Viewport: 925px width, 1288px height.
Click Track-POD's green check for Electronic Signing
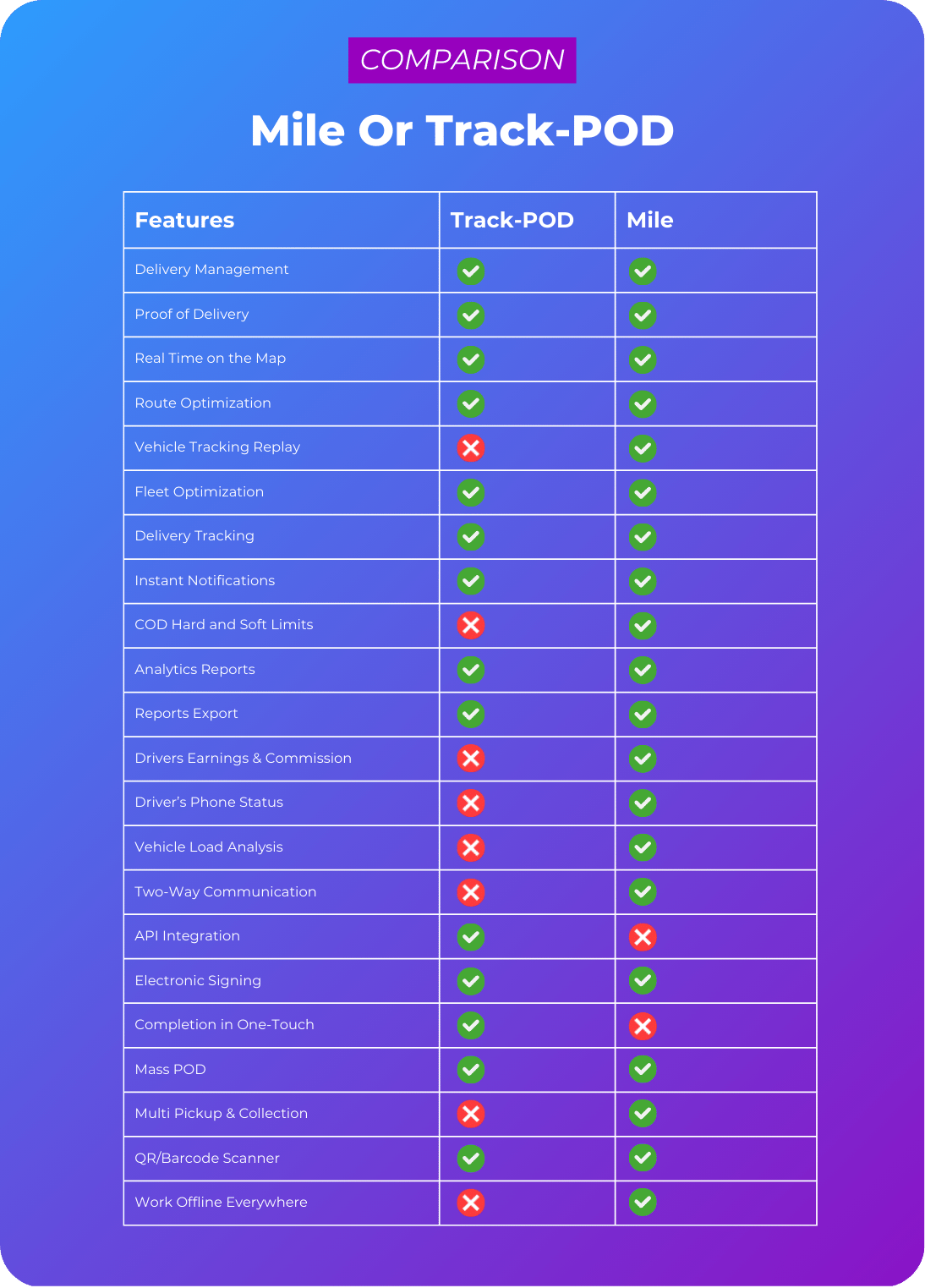pos(471,981)
